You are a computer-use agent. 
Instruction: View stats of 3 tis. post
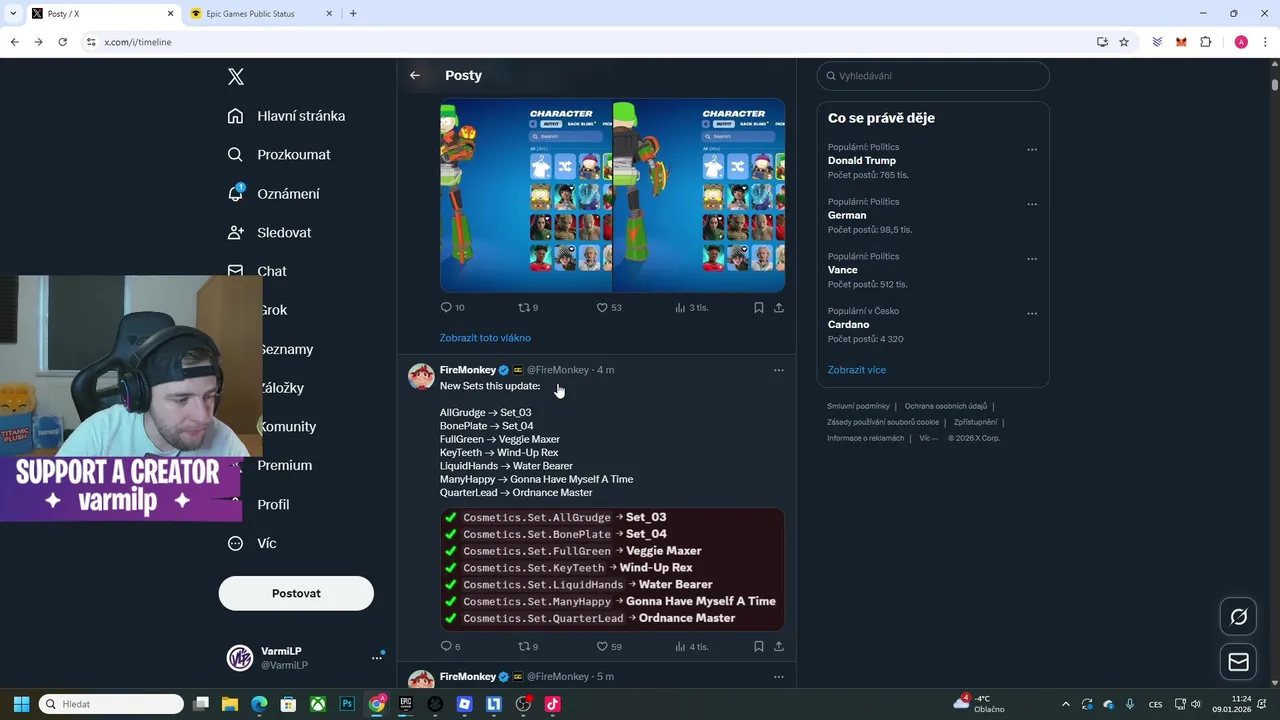pos(692,308)
